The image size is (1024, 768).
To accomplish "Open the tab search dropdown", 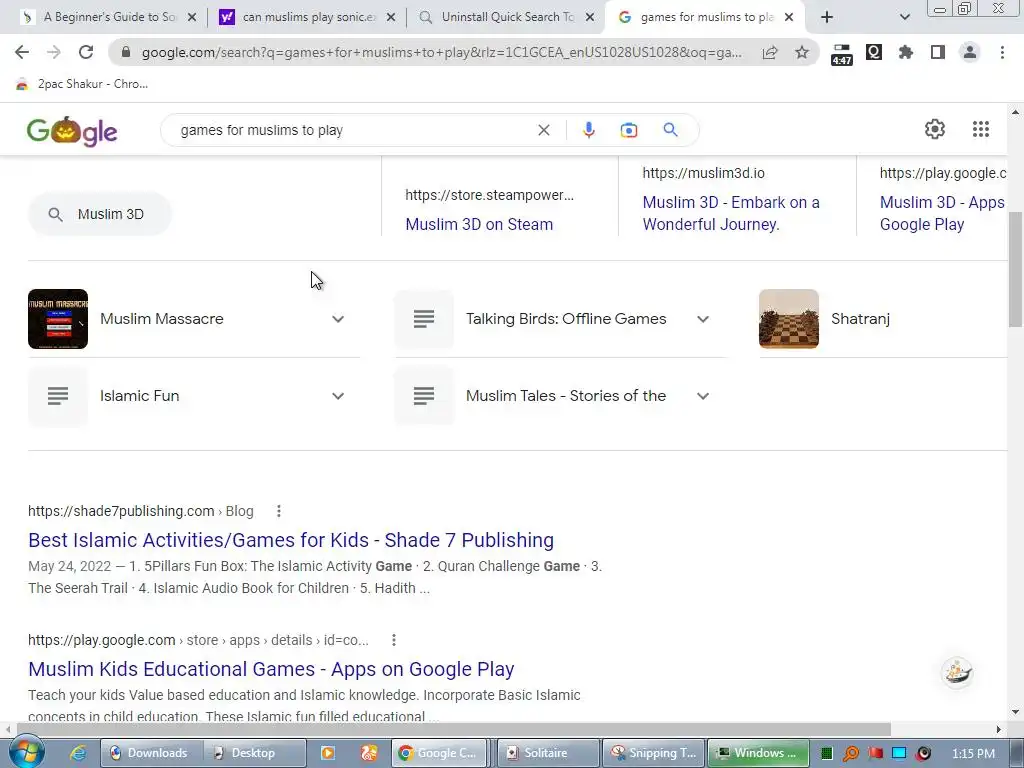I will [x=904, y=17].
